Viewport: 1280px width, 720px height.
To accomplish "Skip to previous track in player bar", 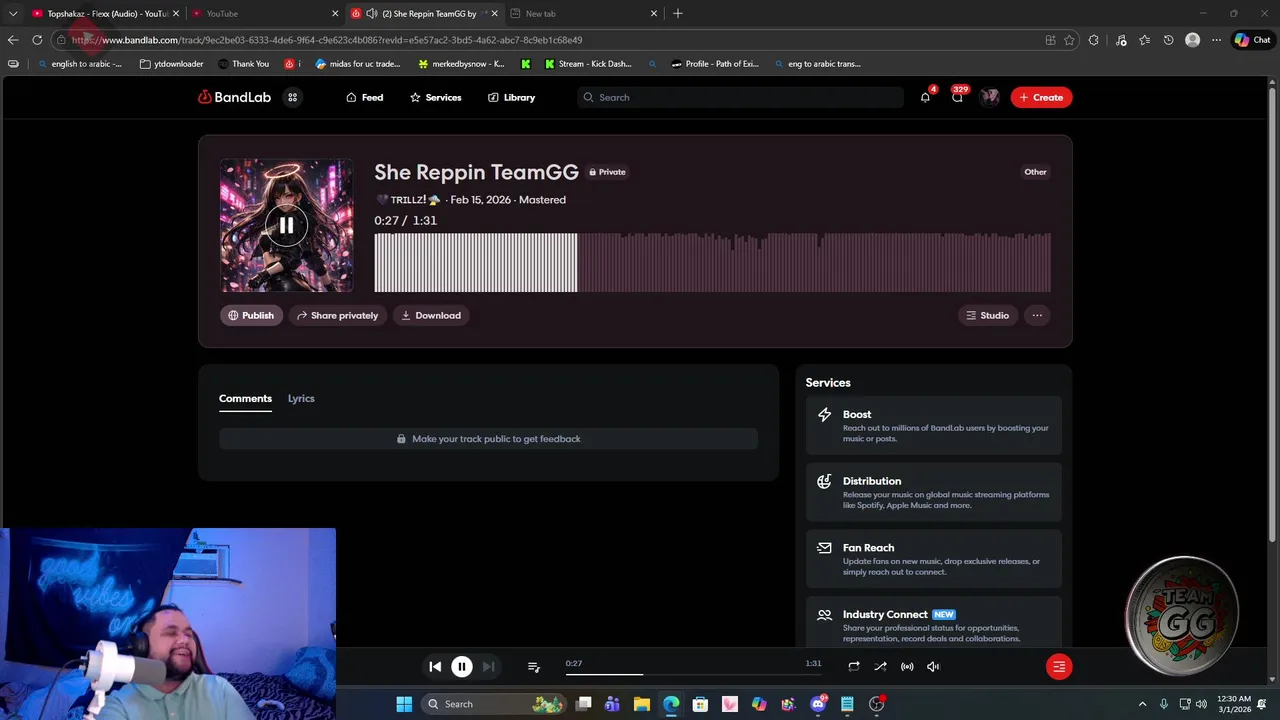I will 435,667.
